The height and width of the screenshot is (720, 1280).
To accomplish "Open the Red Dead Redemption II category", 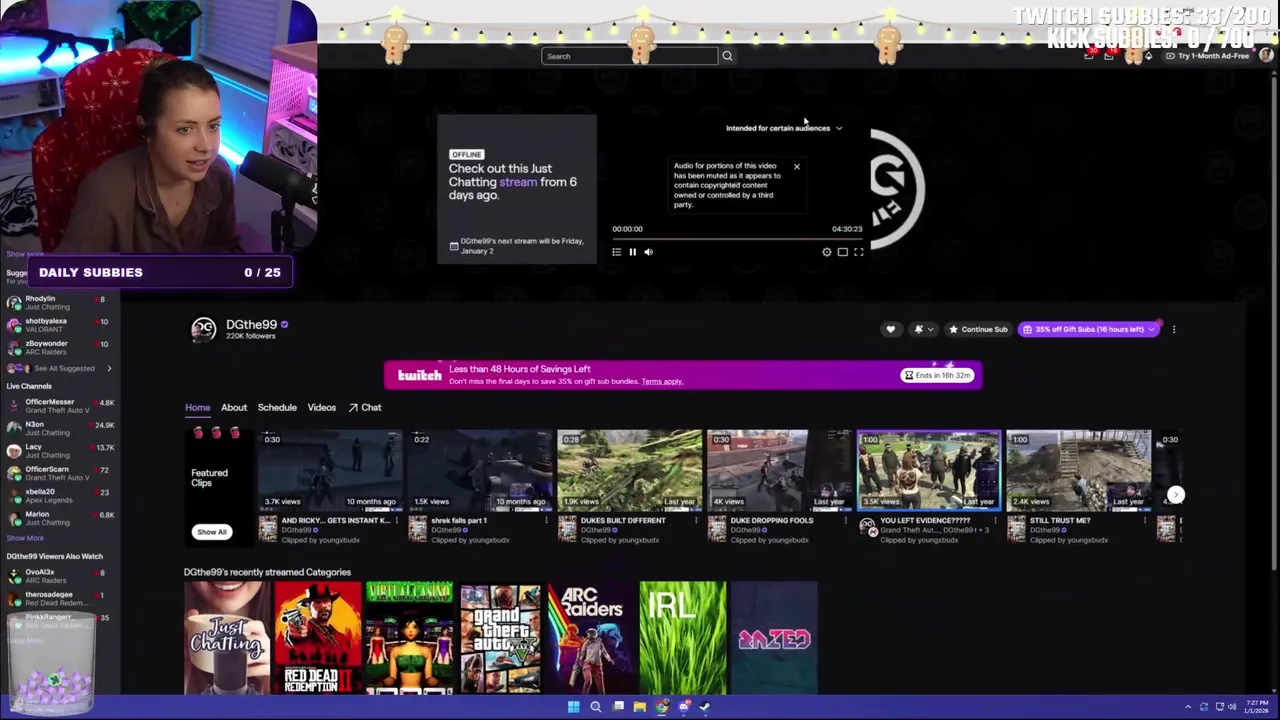I will [x=318, y=638].
